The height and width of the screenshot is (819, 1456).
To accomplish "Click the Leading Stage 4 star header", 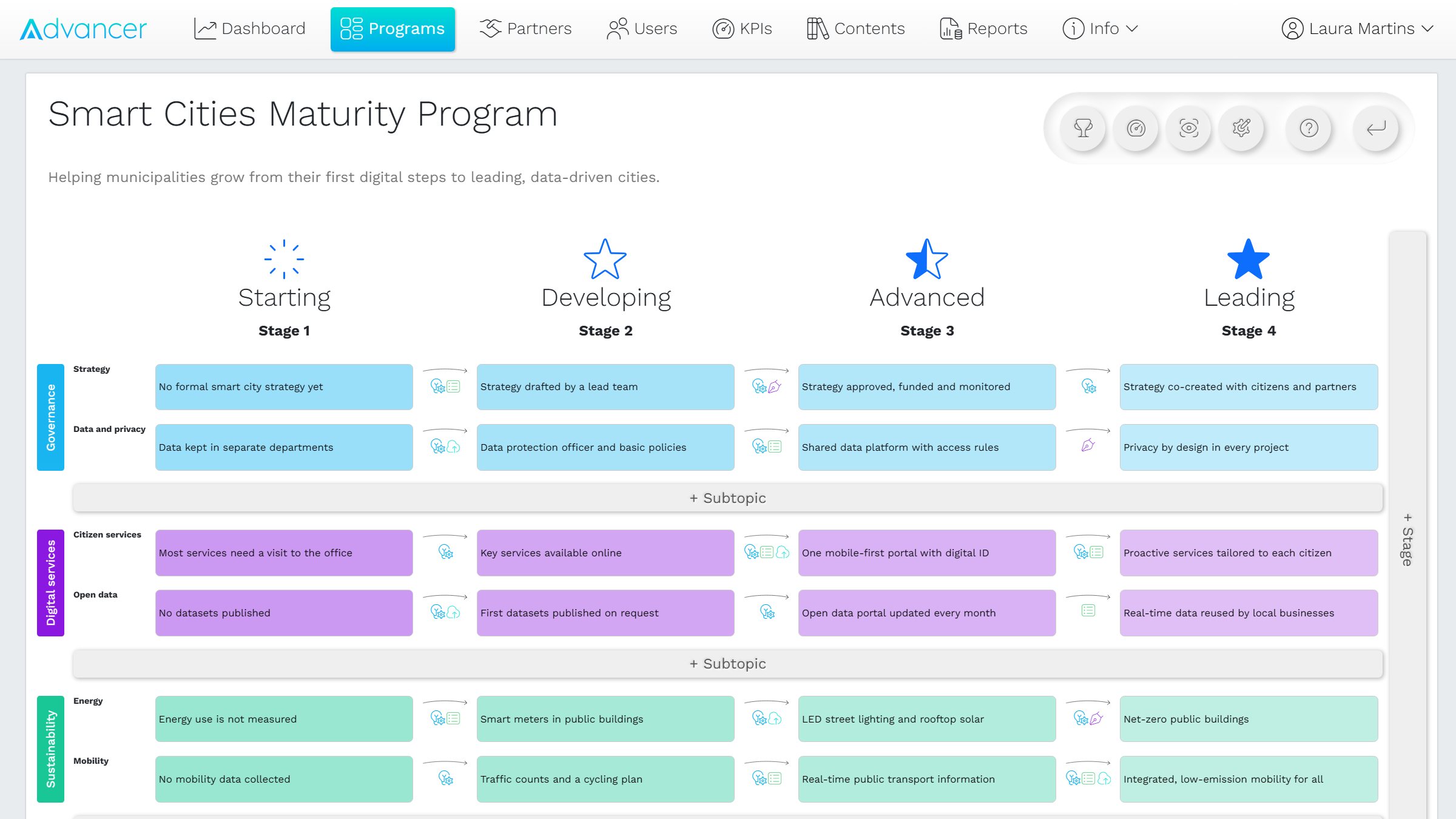I will tap(1249, 288).
